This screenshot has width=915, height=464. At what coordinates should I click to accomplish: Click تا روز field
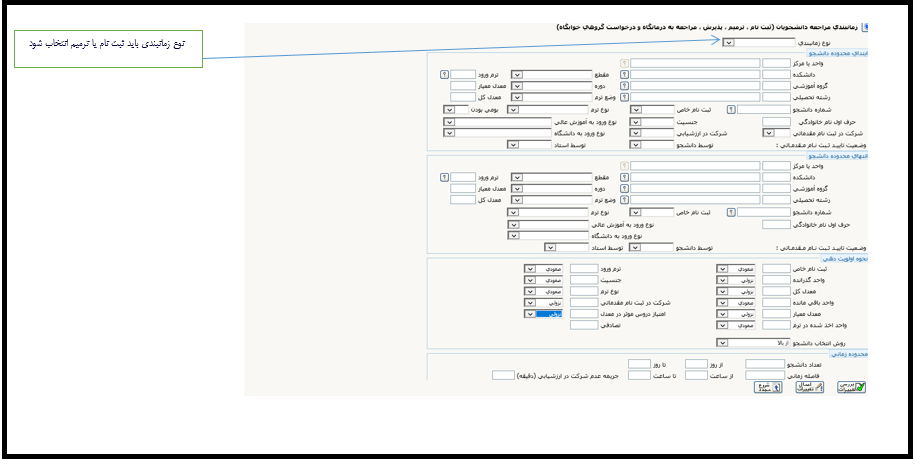pos(639,364)
